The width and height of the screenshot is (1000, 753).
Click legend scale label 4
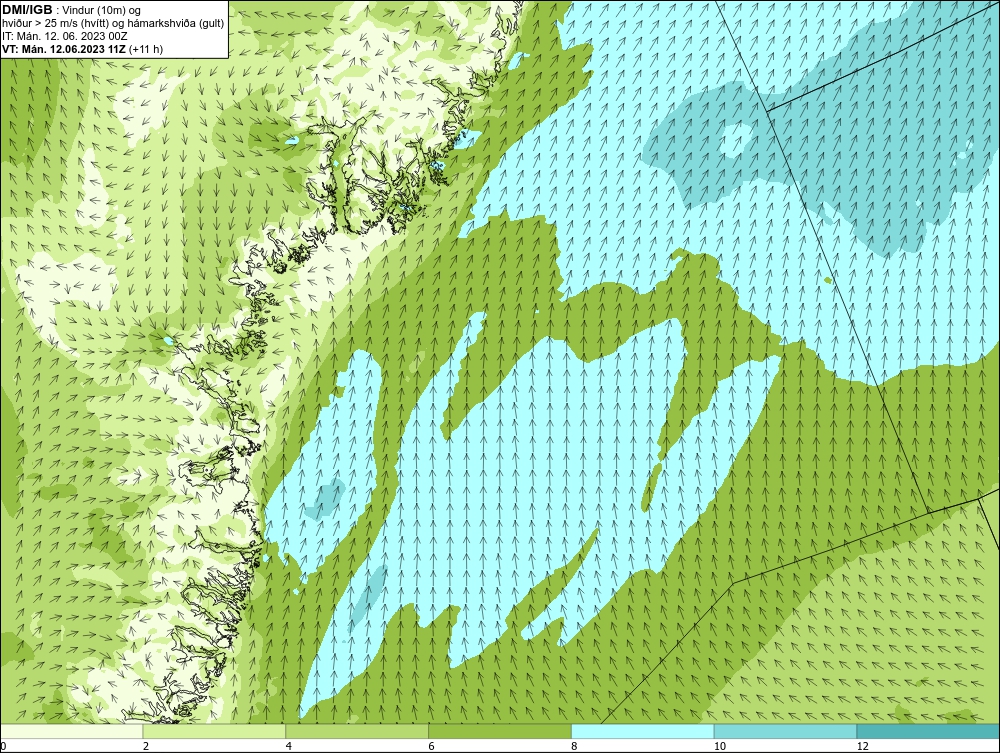pyautogui.click(x=289, y=746)
